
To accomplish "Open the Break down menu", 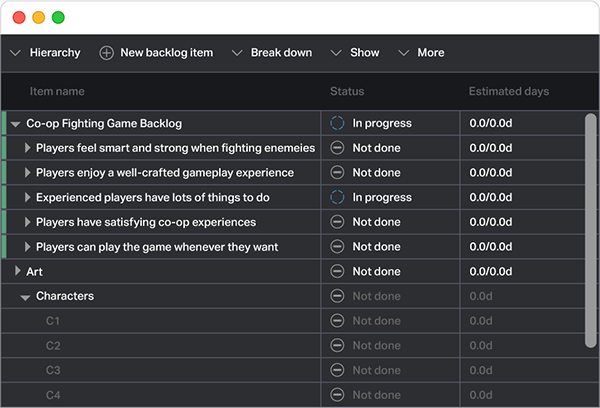I will tap(272, 53).
